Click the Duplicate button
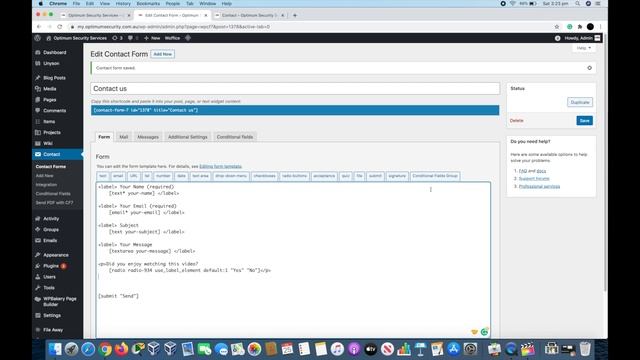640x360 pixels. pos(580,102)
